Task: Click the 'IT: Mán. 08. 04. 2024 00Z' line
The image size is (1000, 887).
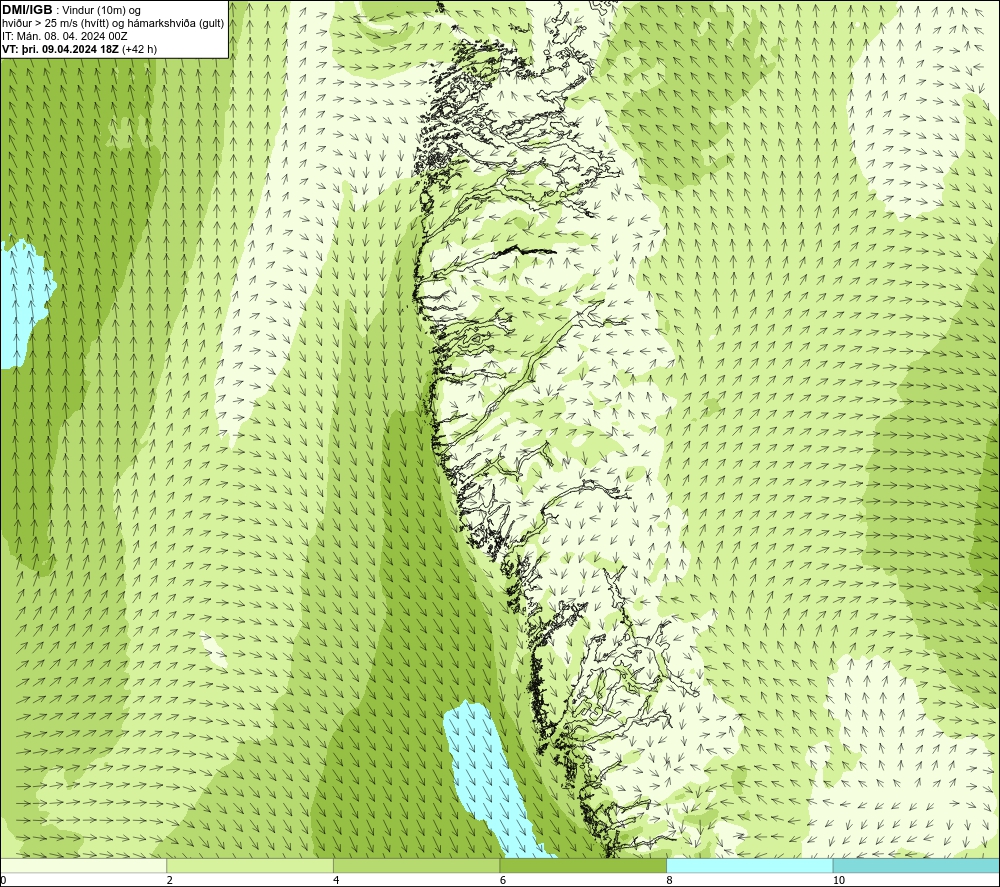Action: click(64, 36)
